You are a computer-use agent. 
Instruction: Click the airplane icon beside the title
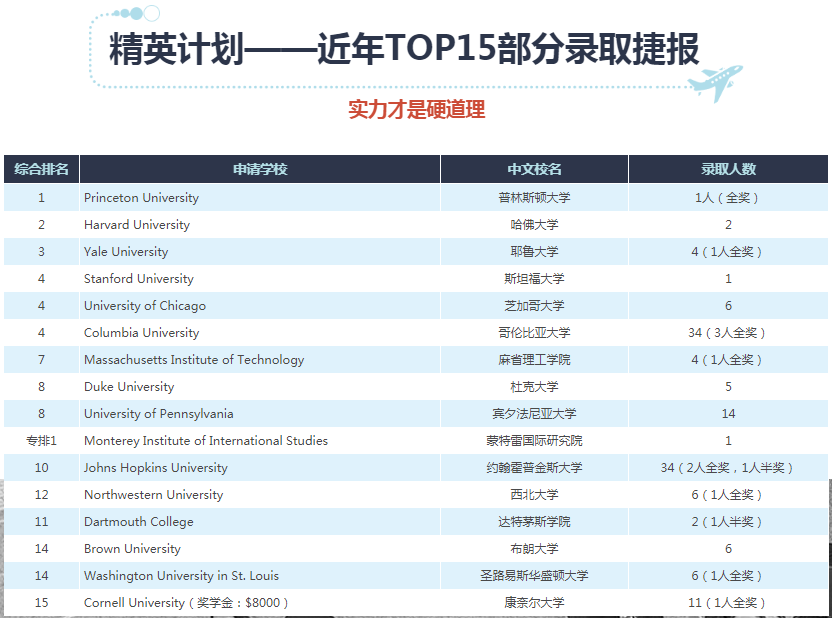point(715,83)
